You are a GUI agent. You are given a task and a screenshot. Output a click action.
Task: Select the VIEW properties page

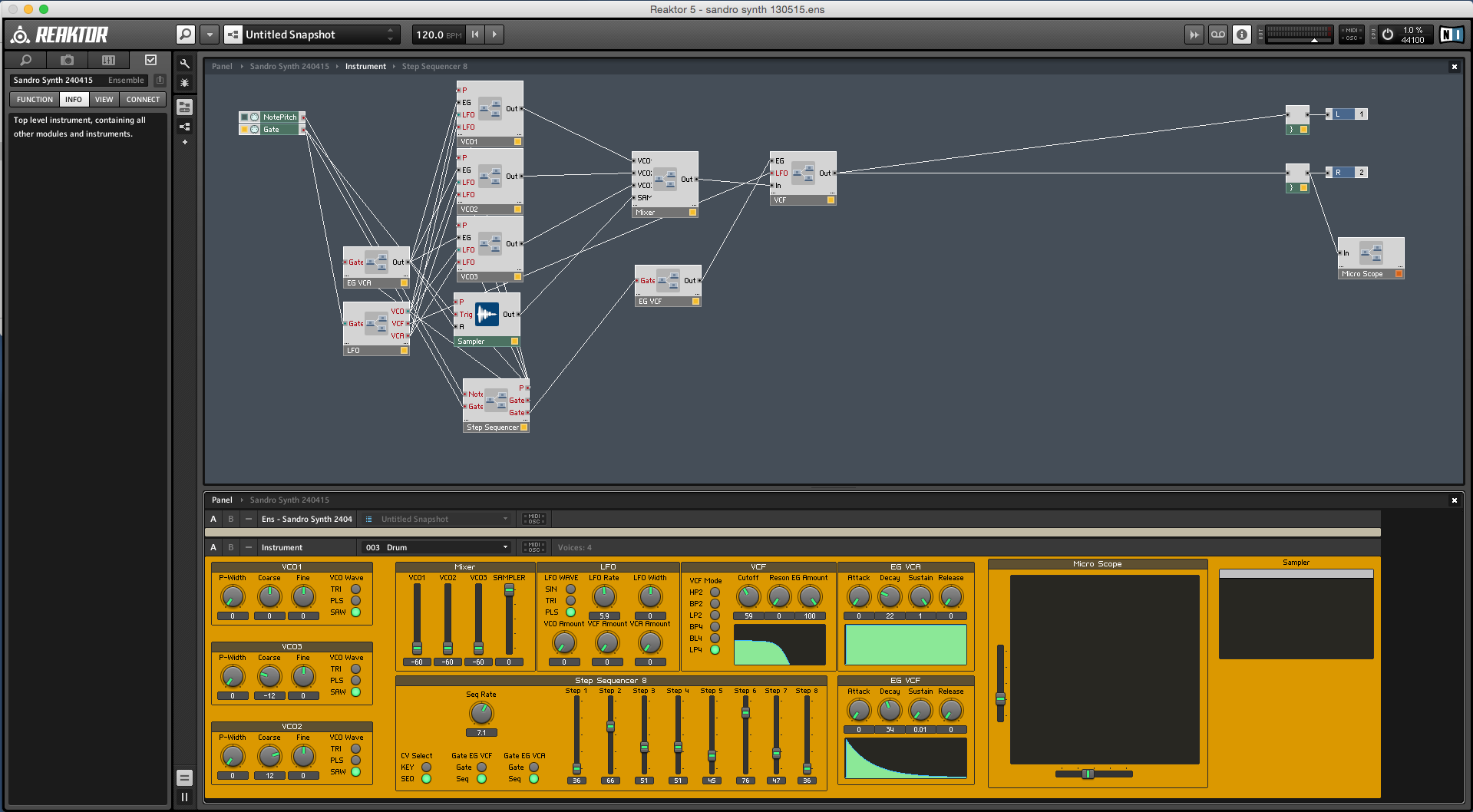pyautogui.click(x=104, y=99)
